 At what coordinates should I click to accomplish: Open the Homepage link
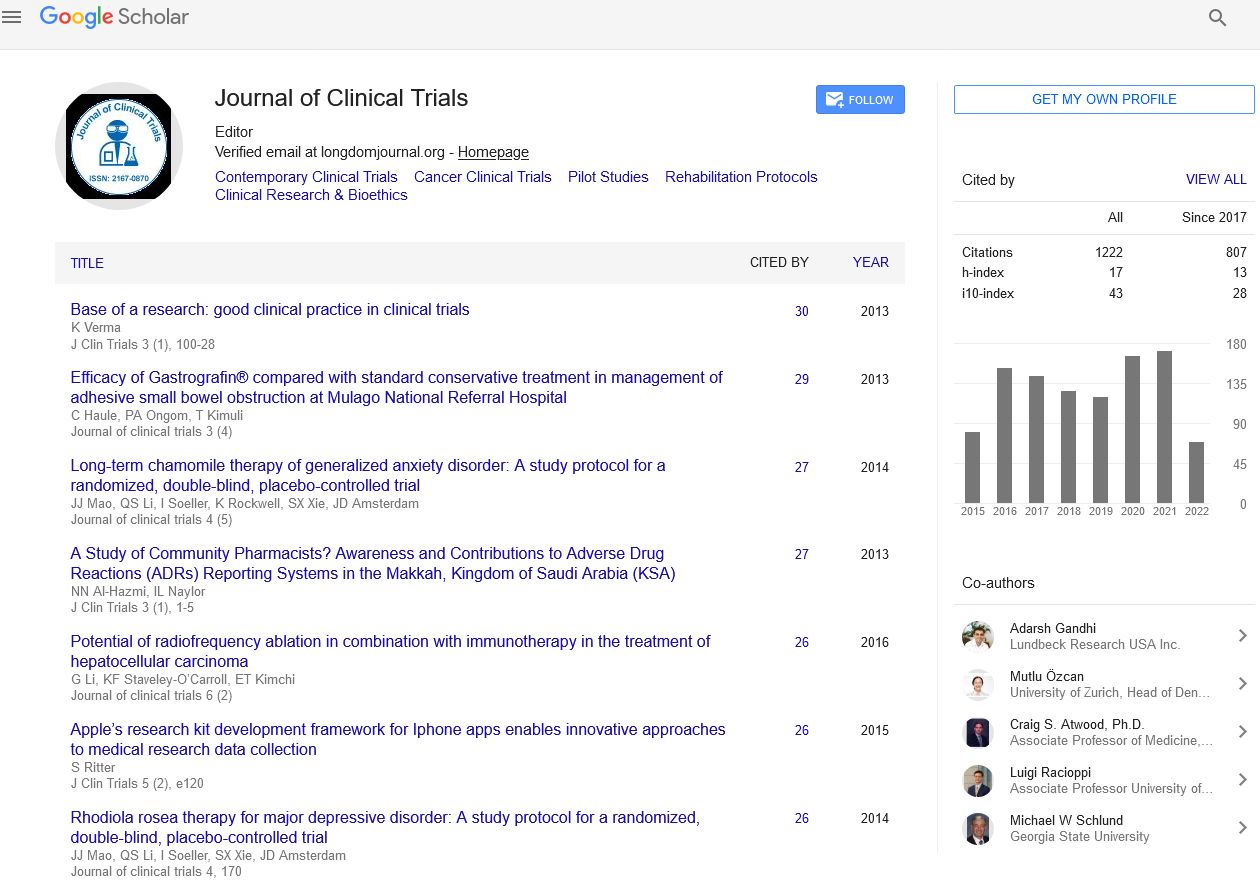coord(493,152)
